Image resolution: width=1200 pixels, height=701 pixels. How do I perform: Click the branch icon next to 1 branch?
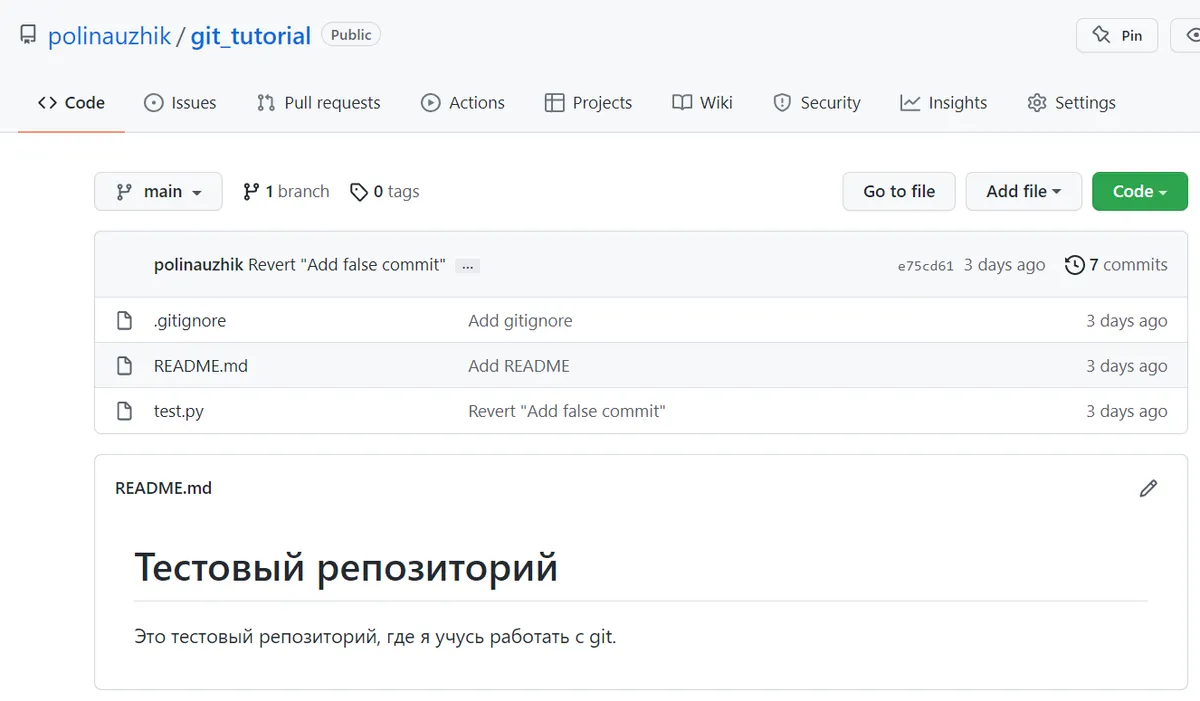251,191
